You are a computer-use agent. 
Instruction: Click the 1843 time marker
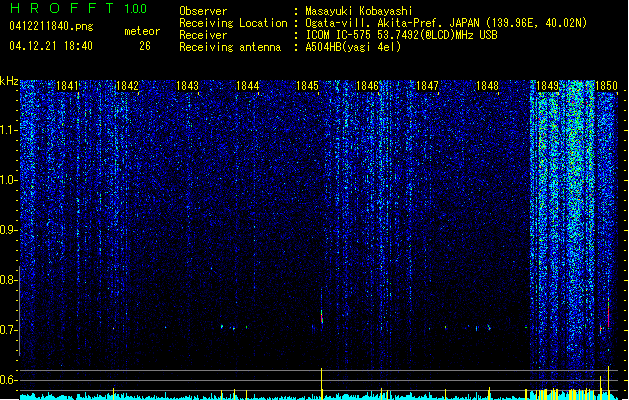pos(187,86)
